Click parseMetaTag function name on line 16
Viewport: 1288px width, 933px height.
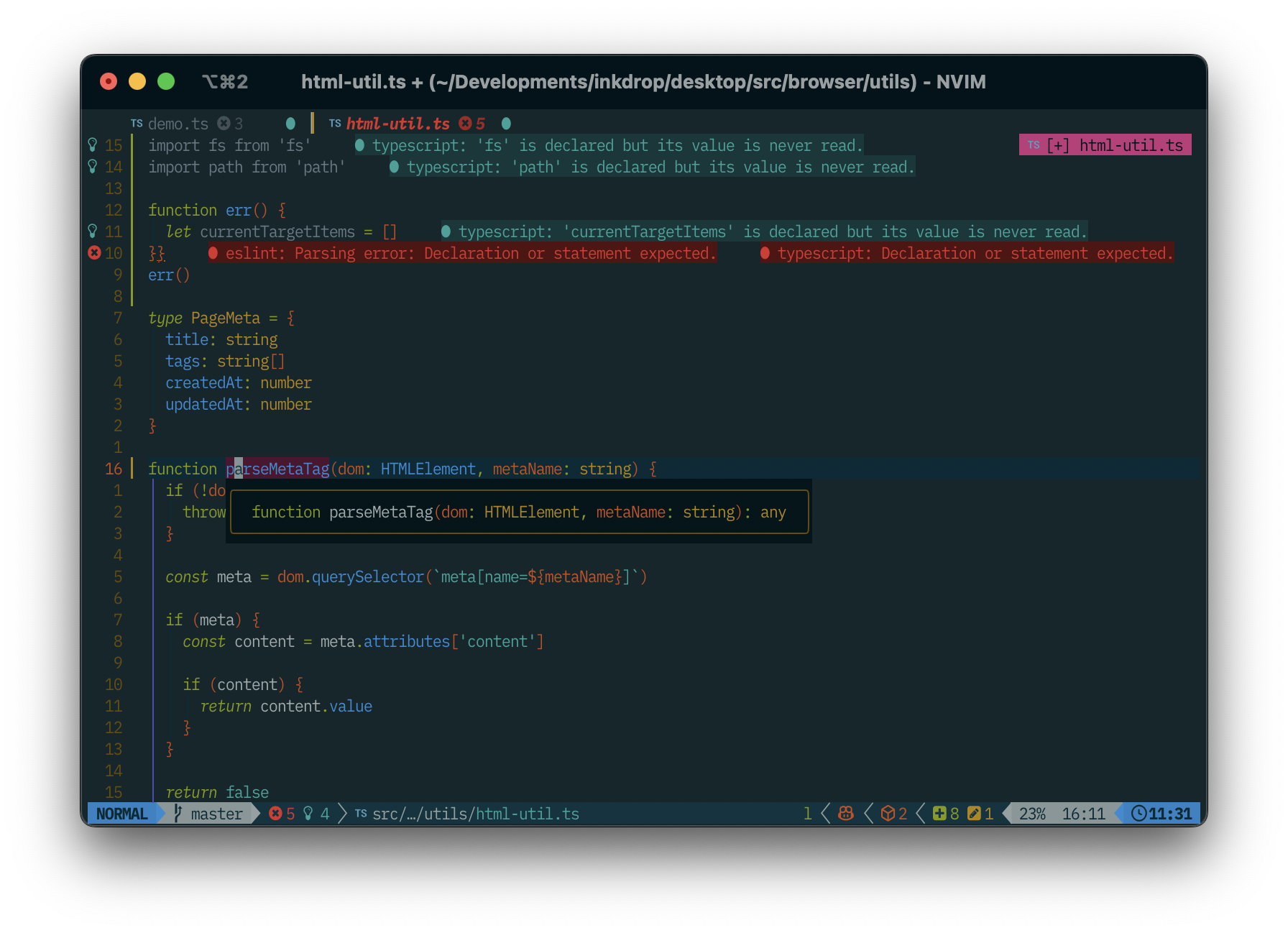277,469
